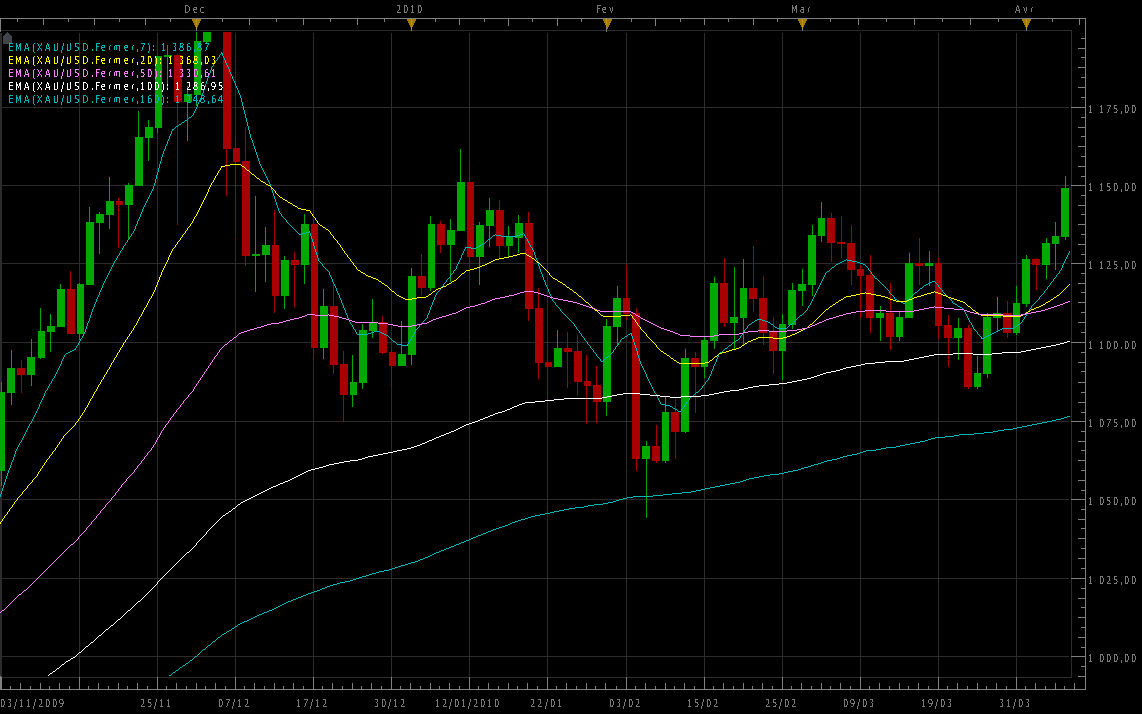Click the 1 025,00 price axis label
1142x714 pixels.
[x=1112, y=581]
